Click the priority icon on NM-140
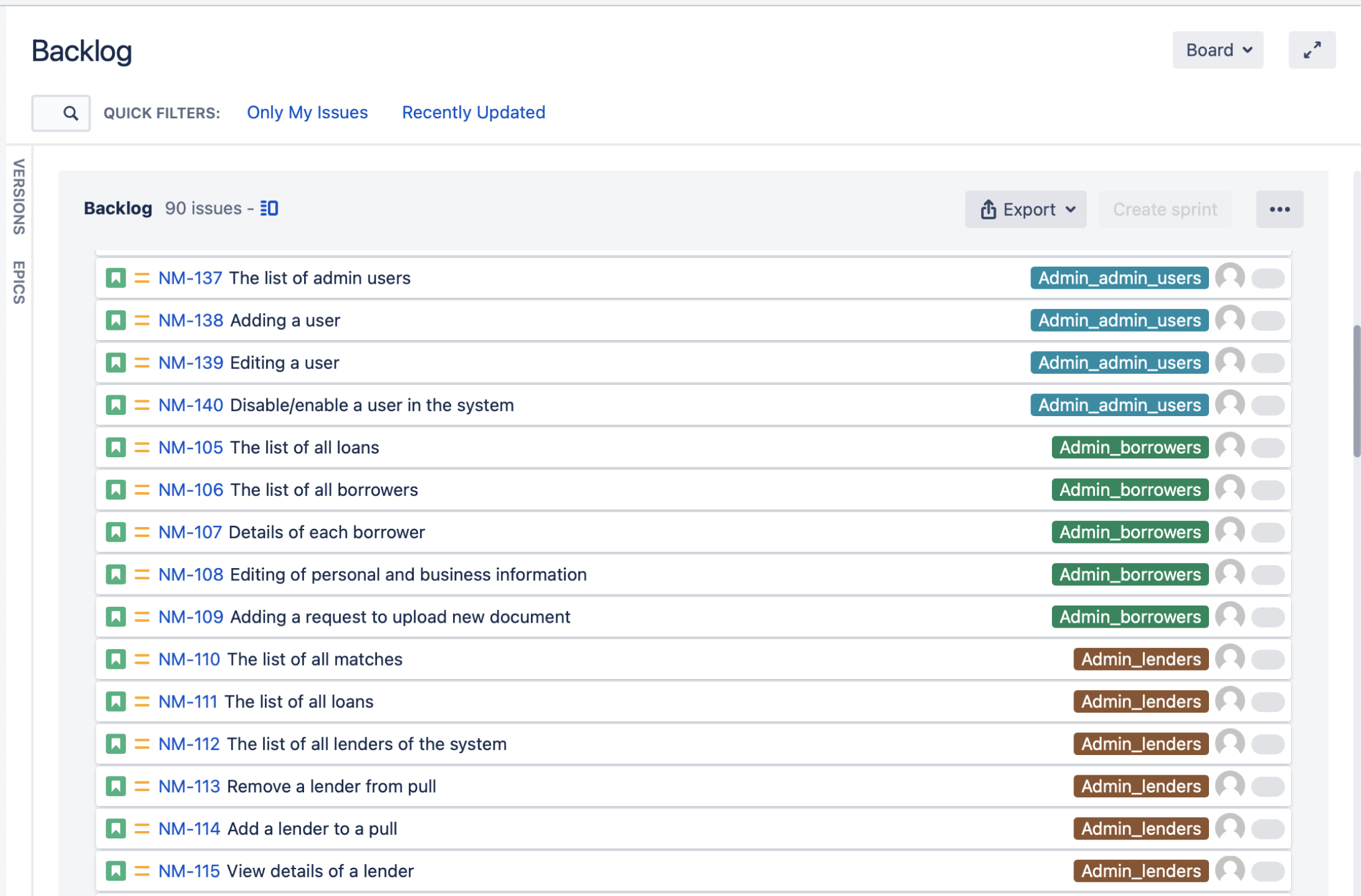 tap(142, 404)
